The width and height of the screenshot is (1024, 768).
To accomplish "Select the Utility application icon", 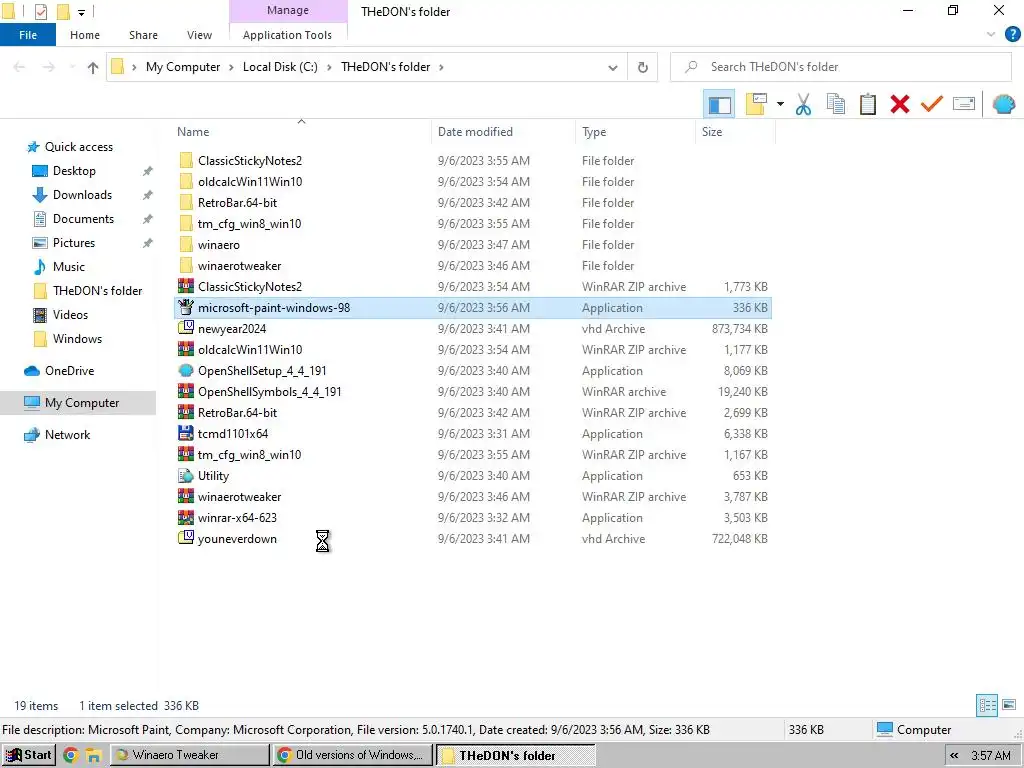I will [186, 476].
